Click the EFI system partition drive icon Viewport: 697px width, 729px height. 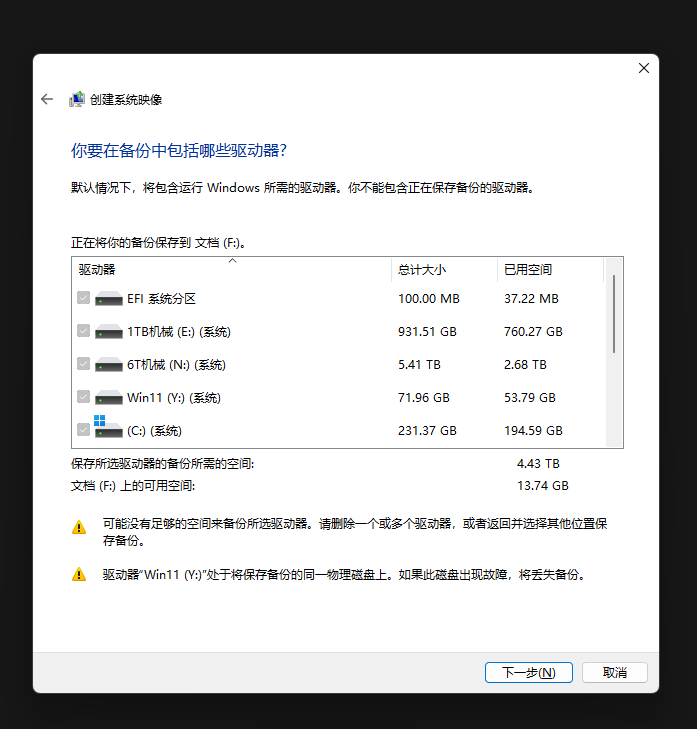[108, 298]
